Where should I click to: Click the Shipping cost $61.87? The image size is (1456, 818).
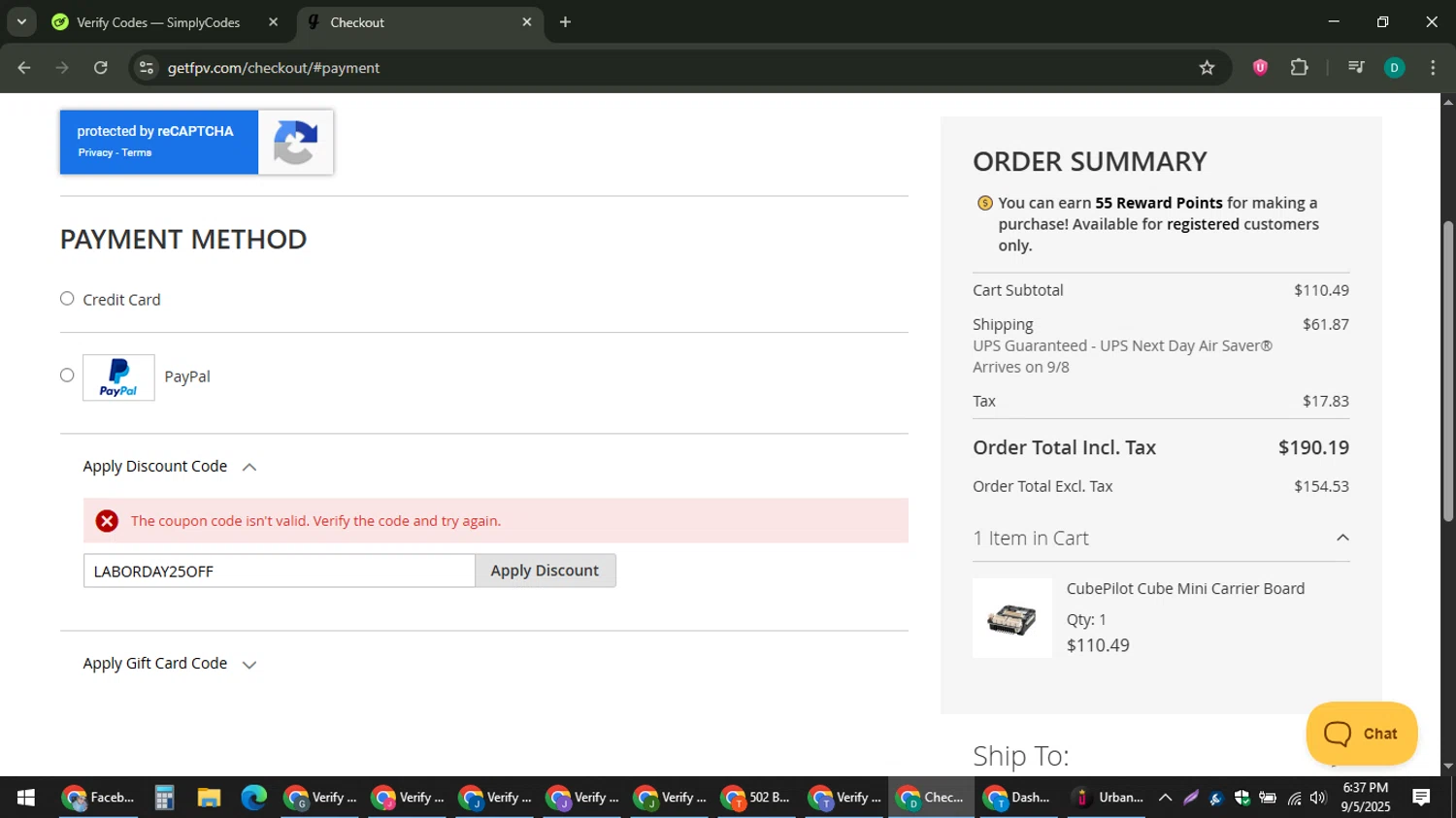[x=1326, y=324]
